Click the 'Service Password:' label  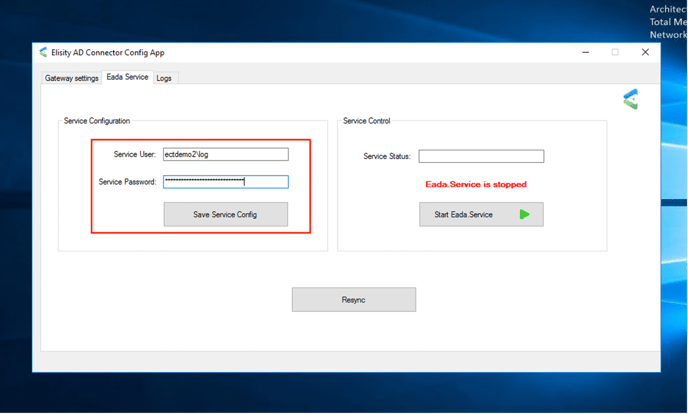(x=127, y=182)
